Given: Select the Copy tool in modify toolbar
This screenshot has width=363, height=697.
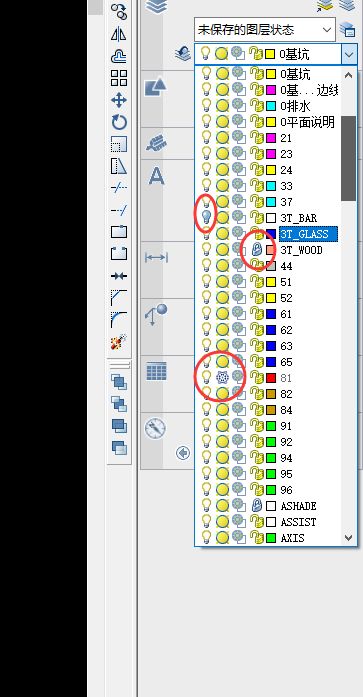Looking at the screenshot, I should pyautogui.click(x=119, y=12).
